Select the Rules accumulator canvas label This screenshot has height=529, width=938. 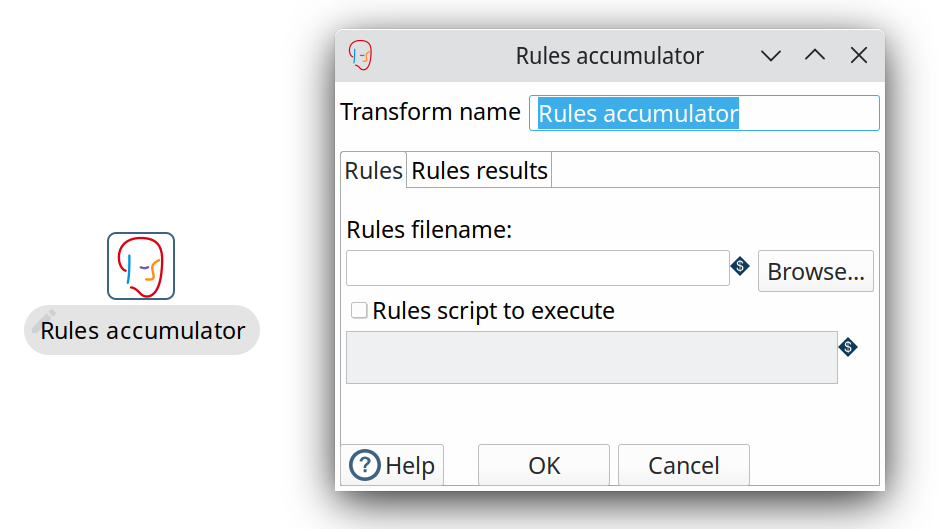click(x=143, y=331)
